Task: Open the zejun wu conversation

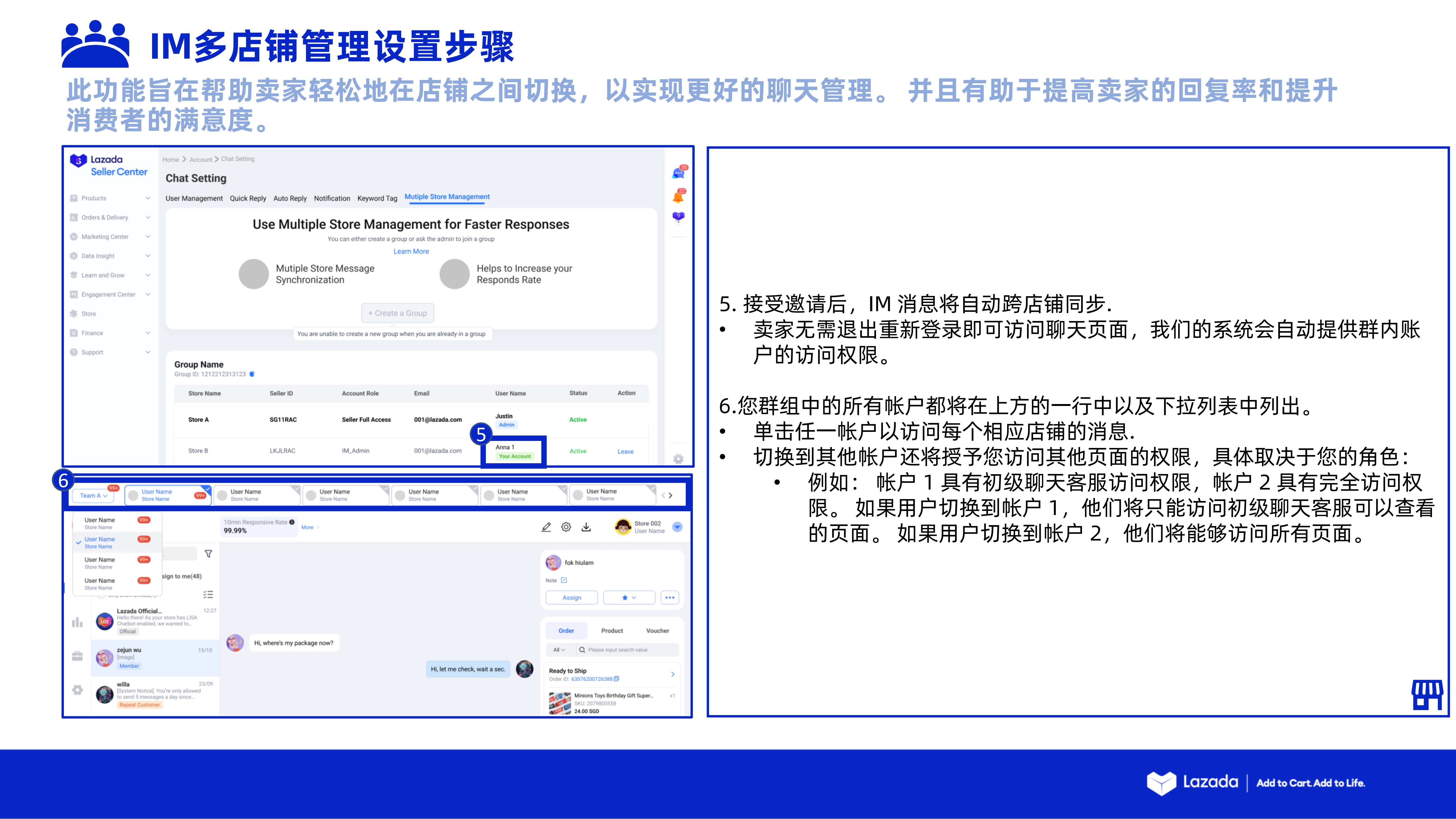Action: point(155,658)
